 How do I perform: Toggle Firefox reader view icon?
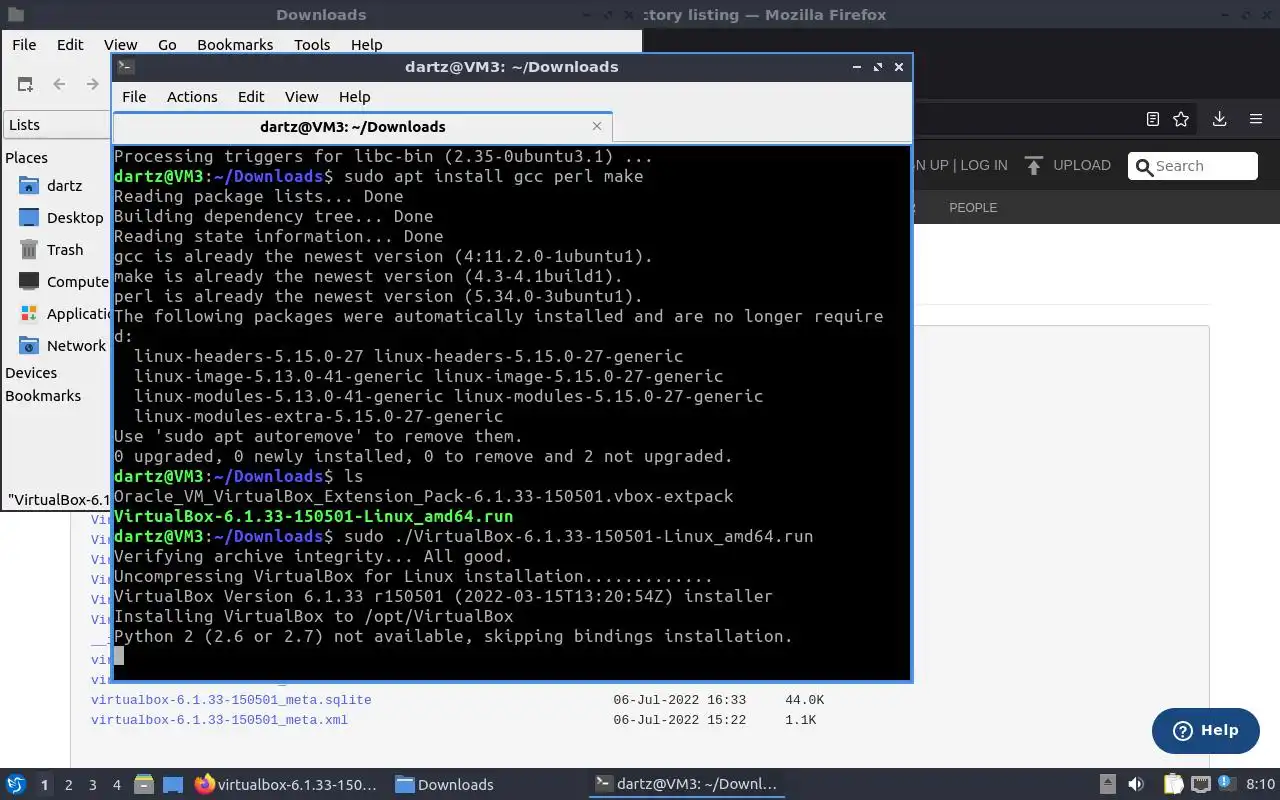tap(1153, 119)
